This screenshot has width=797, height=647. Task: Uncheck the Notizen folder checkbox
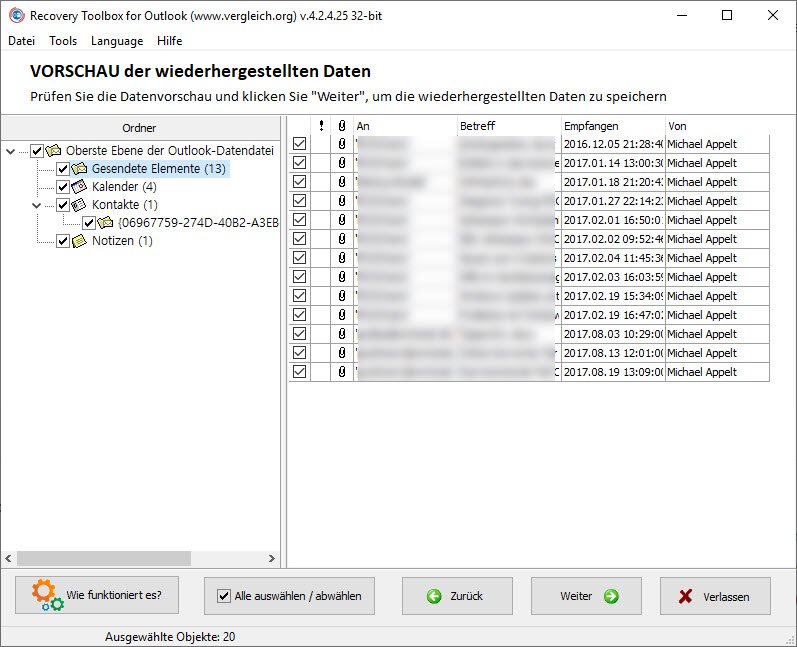[x=63, y=241]
